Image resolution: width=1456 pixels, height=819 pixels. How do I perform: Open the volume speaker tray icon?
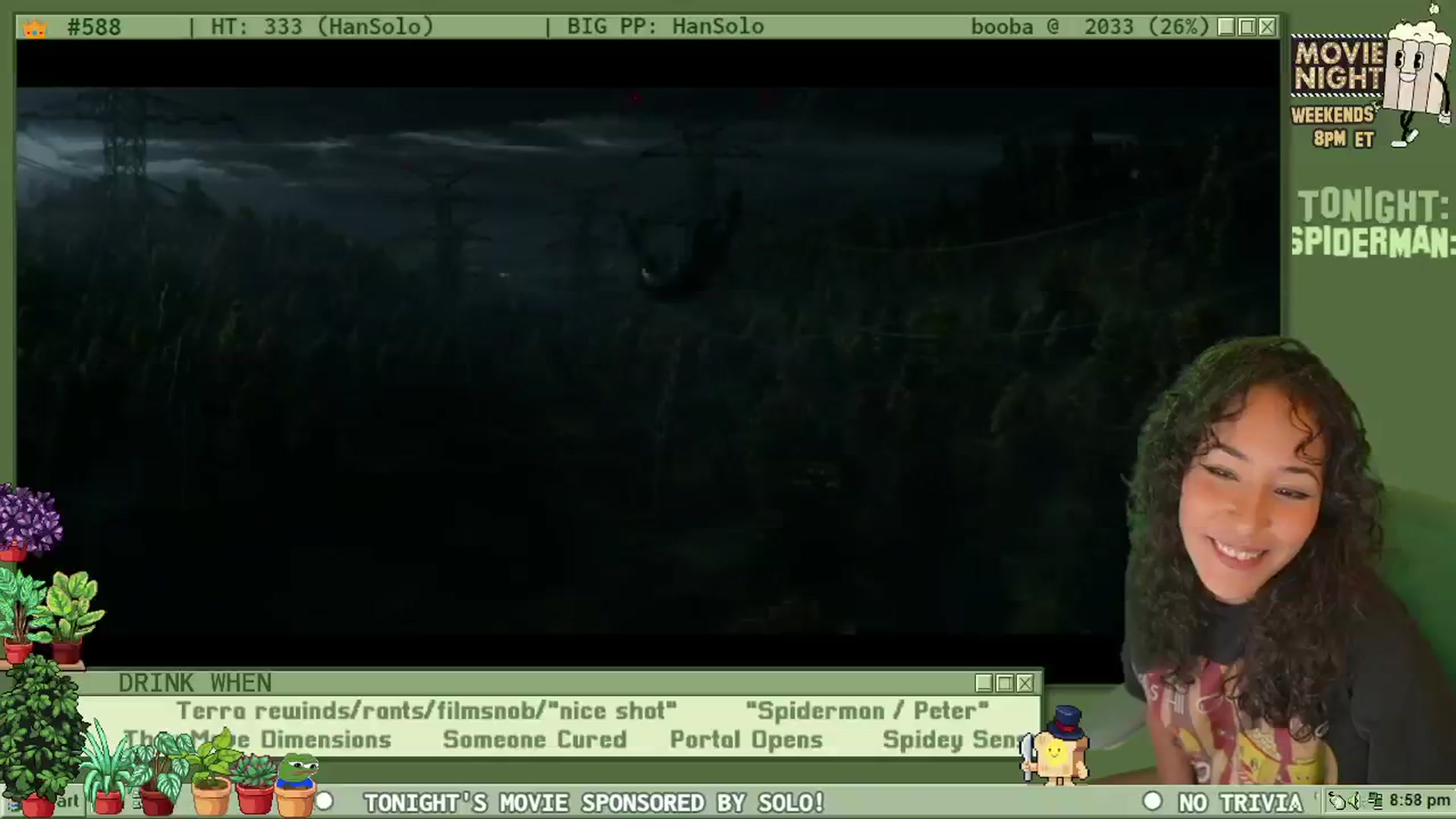(x=1355, y=801)
